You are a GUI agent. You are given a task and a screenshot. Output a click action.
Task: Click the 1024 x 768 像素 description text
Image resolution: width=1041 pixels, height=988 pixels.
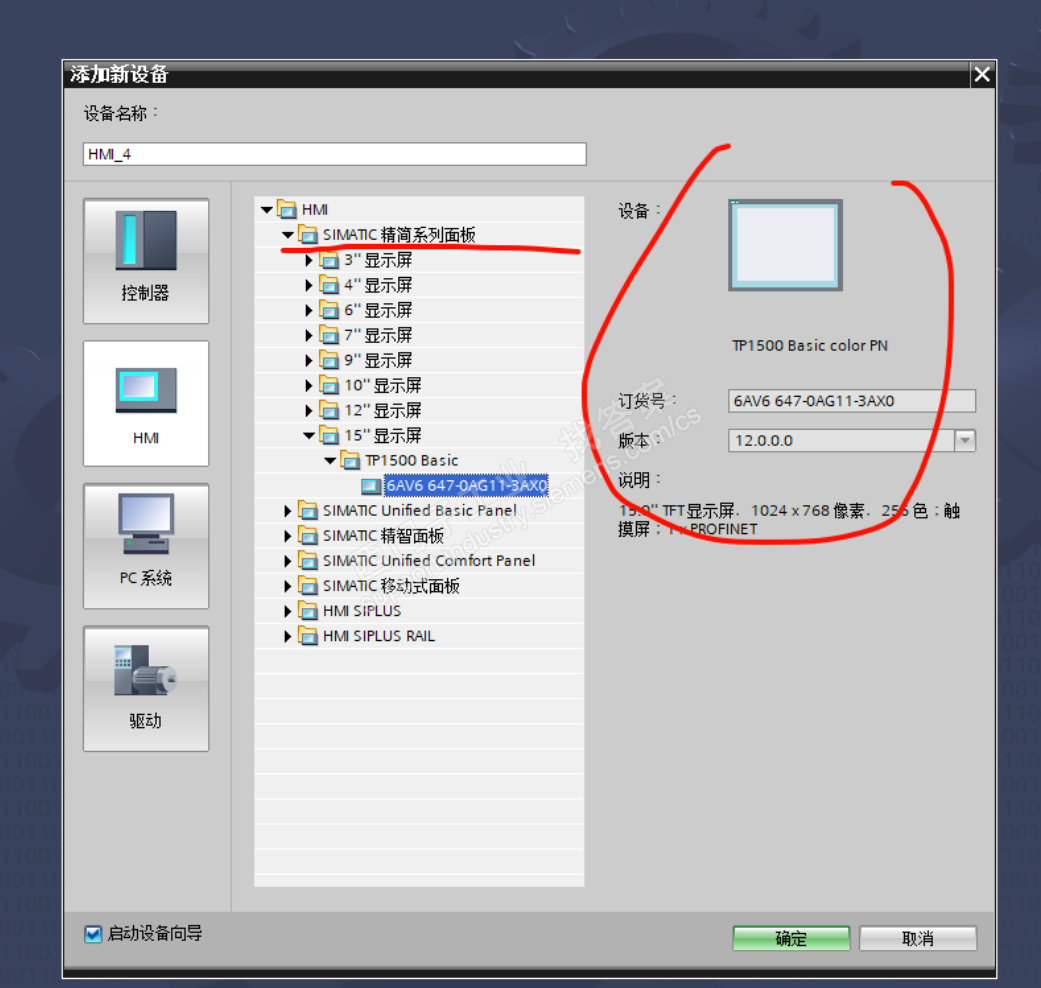click(x=808, y=511)
